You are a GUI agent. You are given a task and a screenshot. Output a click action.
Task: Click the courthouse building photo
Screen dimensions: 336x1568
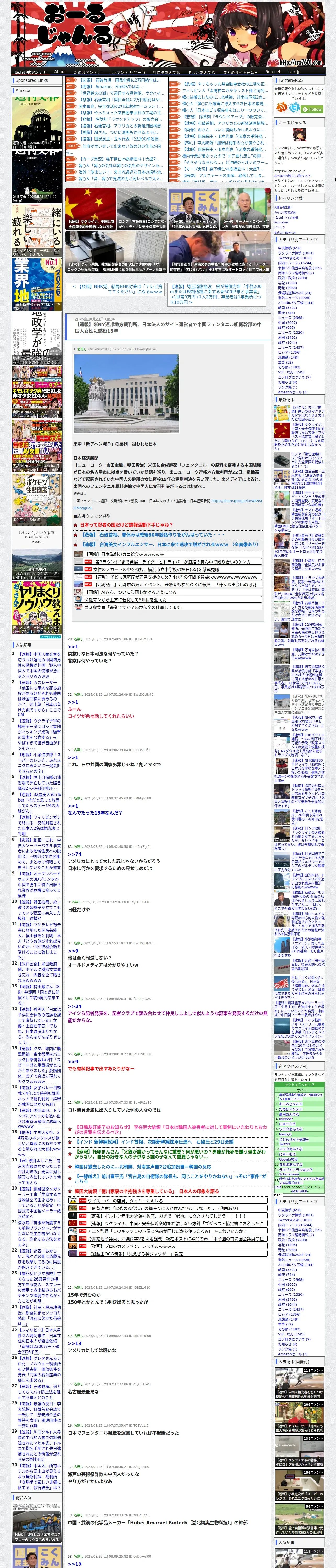[126, 394]
